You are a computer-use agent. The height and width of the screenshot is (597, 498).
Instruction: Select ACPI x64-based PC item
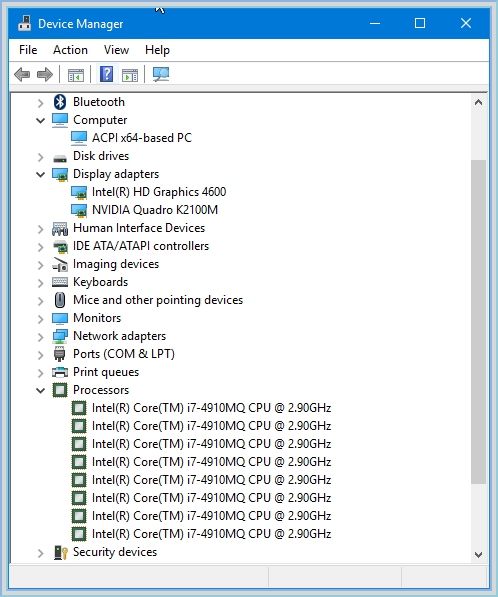coord(142,138)
